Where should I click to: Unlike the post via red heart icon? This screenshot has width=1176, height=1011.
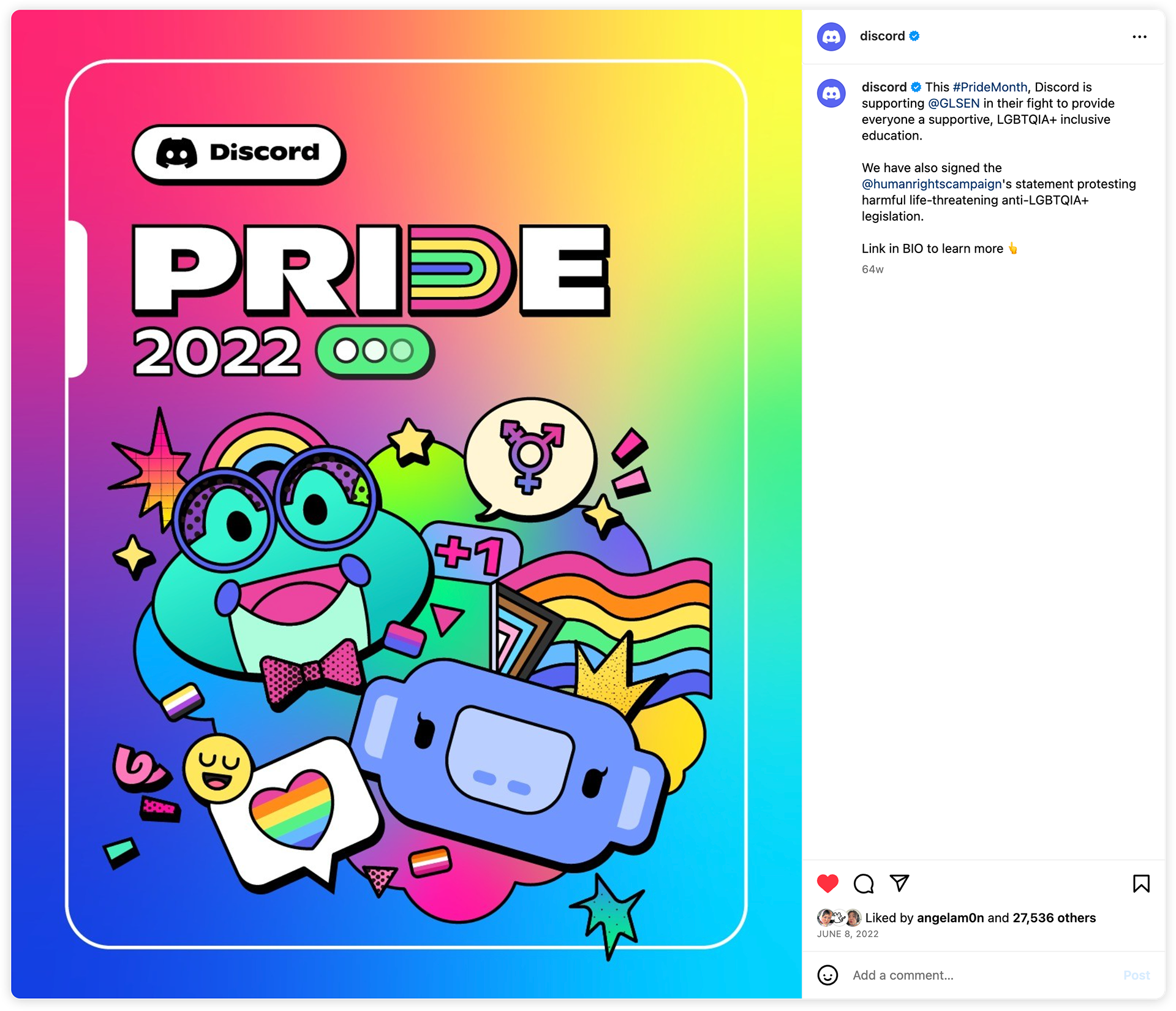click(827, 883)
